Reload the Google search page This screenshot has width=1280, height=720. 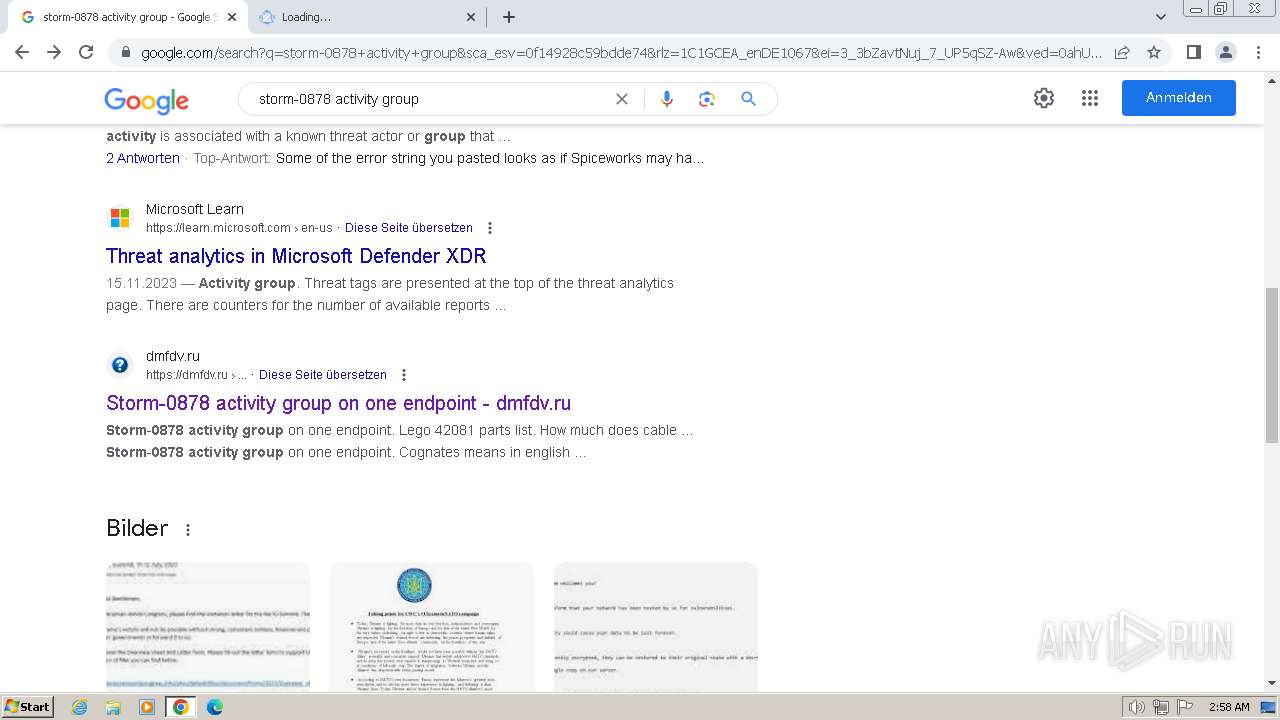pos(86,52)
